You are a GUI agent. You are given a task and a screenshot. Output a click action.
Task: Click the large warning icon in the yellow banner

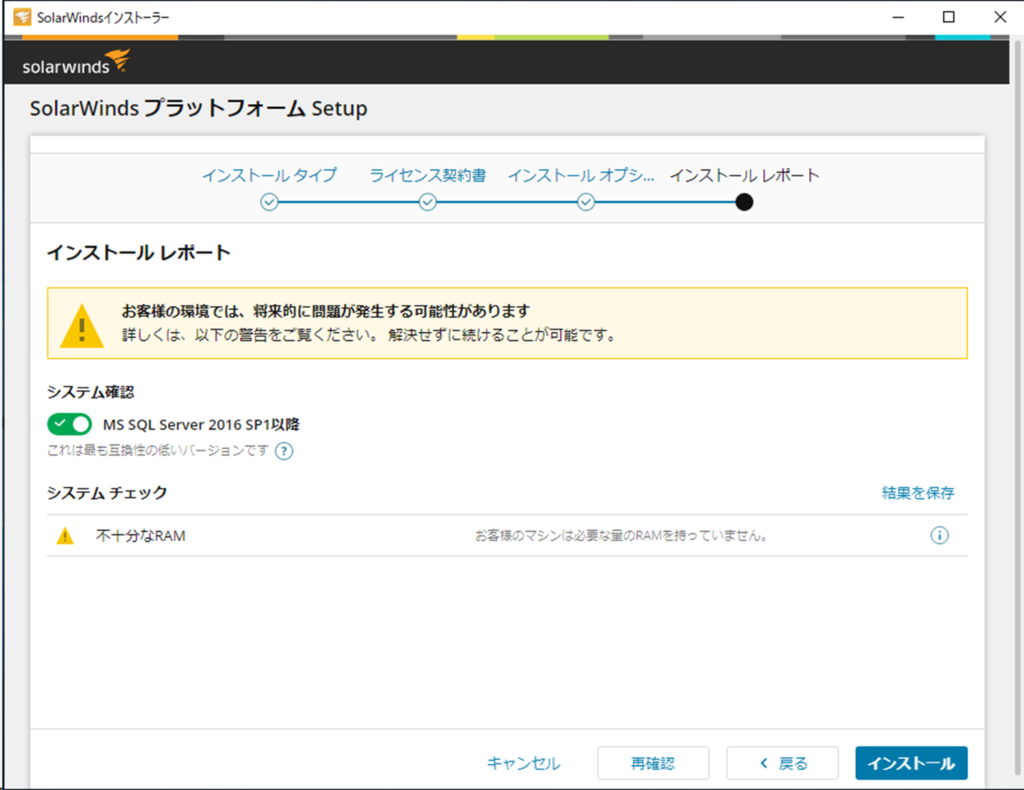pyautogui.click(x=82, y=326)
